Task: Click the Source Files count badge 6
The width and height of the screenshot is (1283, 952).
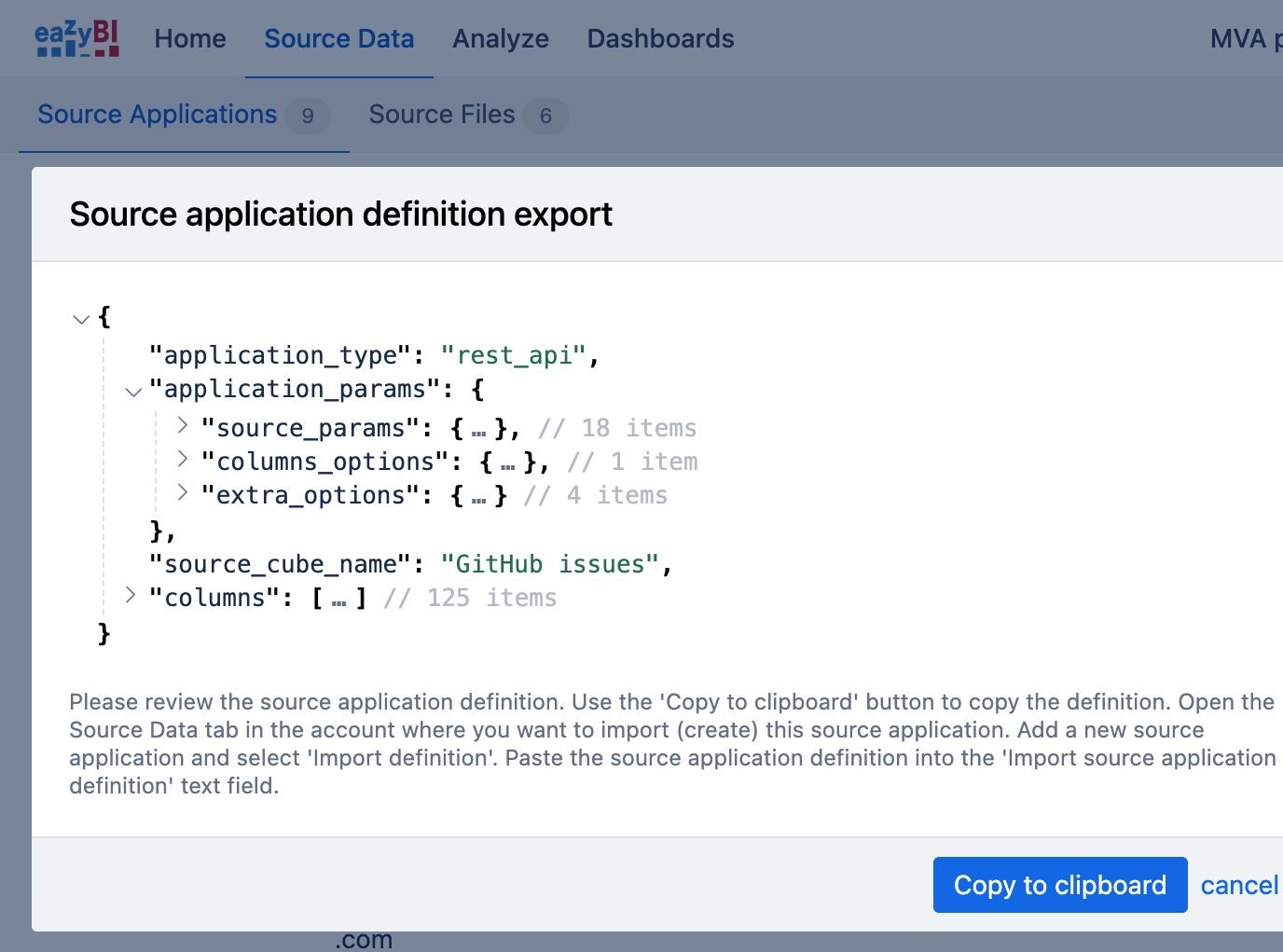Action: point(545,116)
